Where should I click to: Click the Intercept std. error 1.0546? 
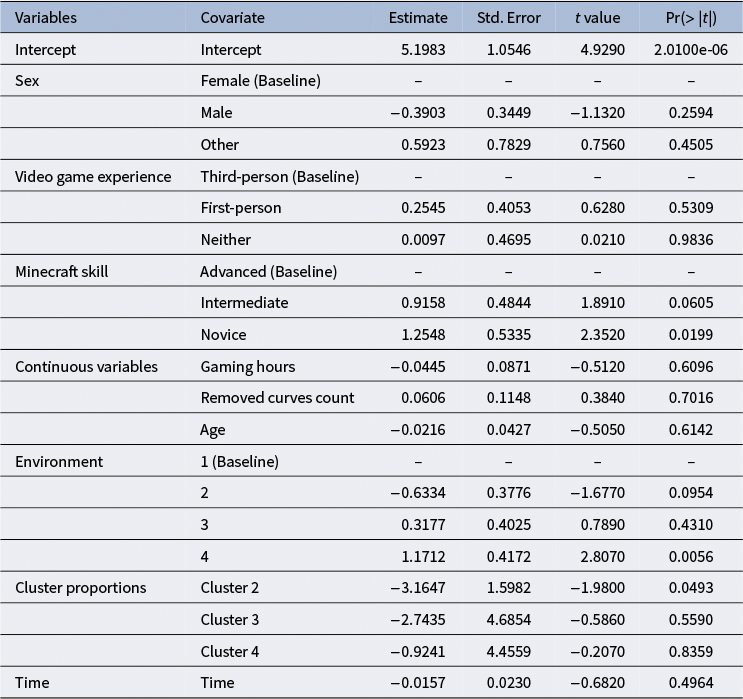coord(508,50)
